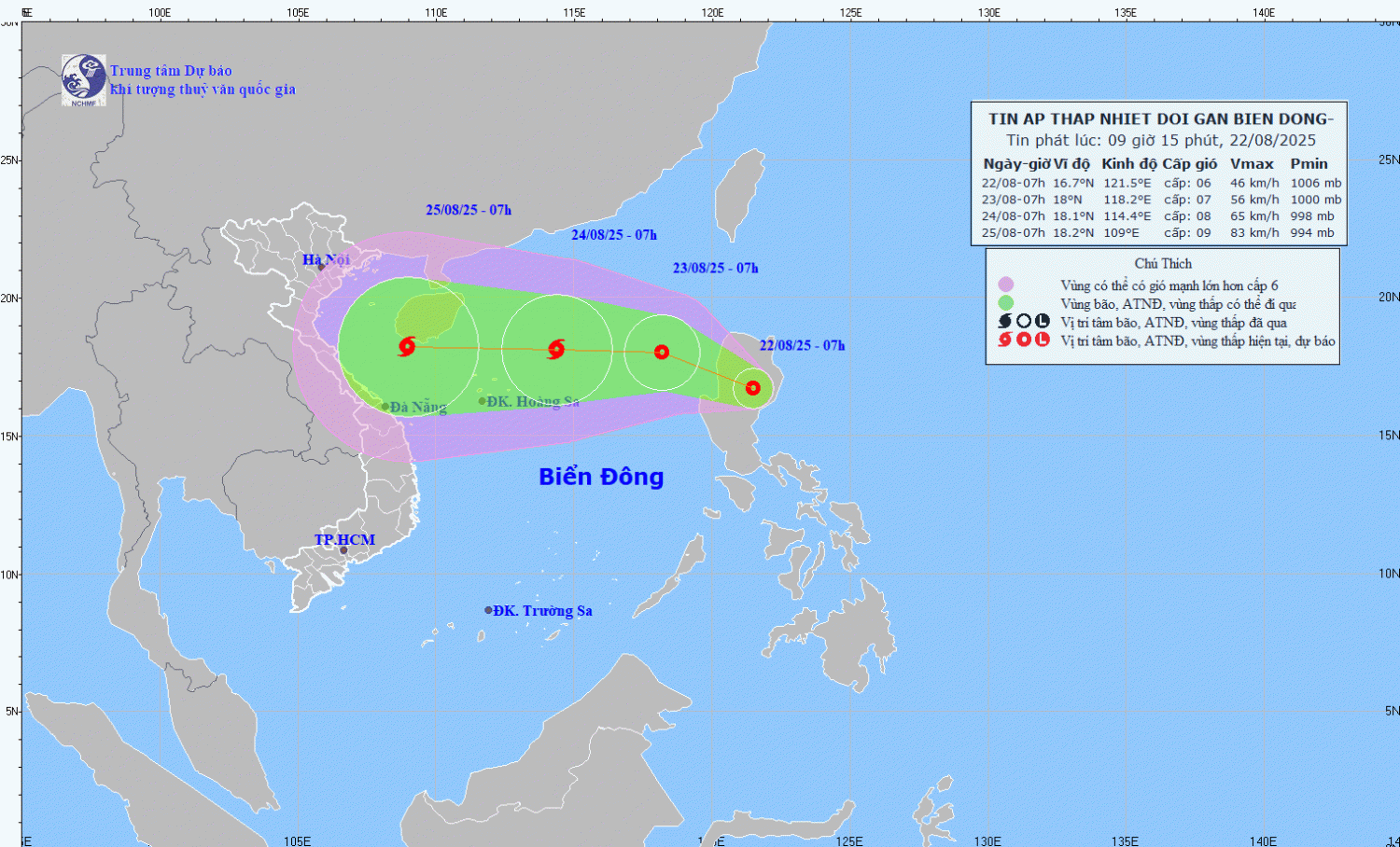
Task: Click the purple legend swatch for strong winds
Action: click(x=1005, y=285)
